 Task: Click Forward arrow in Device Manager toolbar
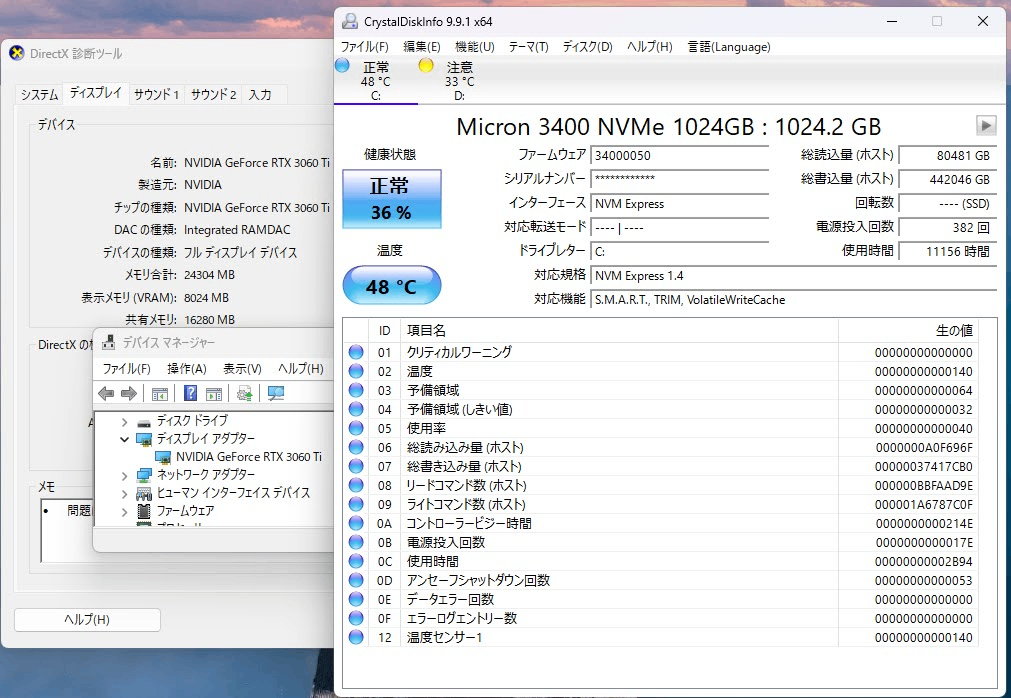click(129, 393)
